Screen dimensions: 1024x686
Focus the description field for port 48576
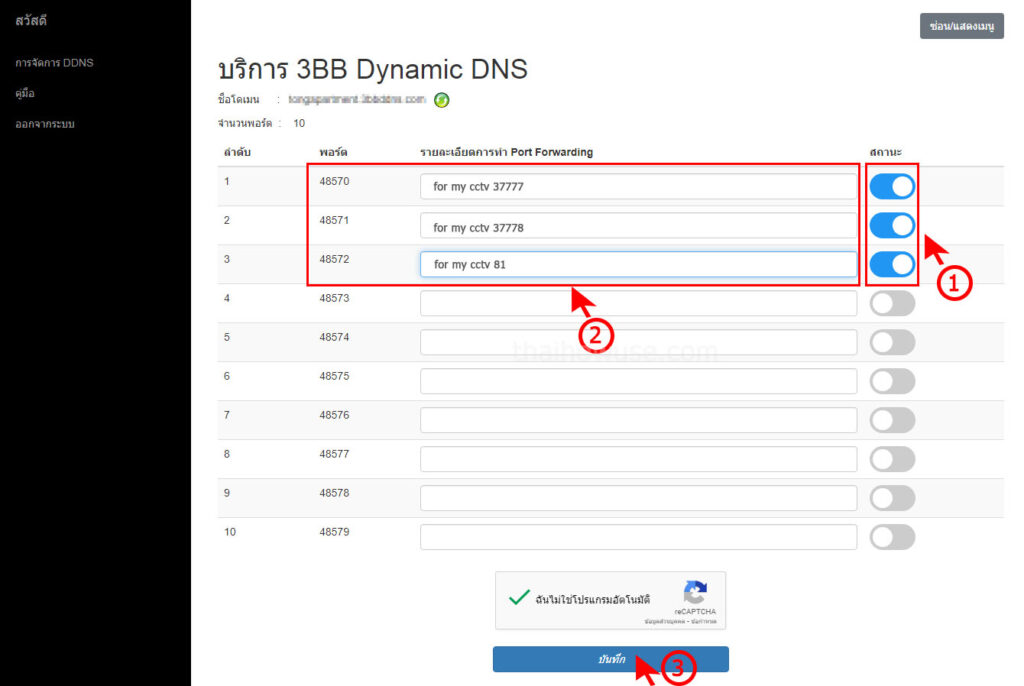638,420
